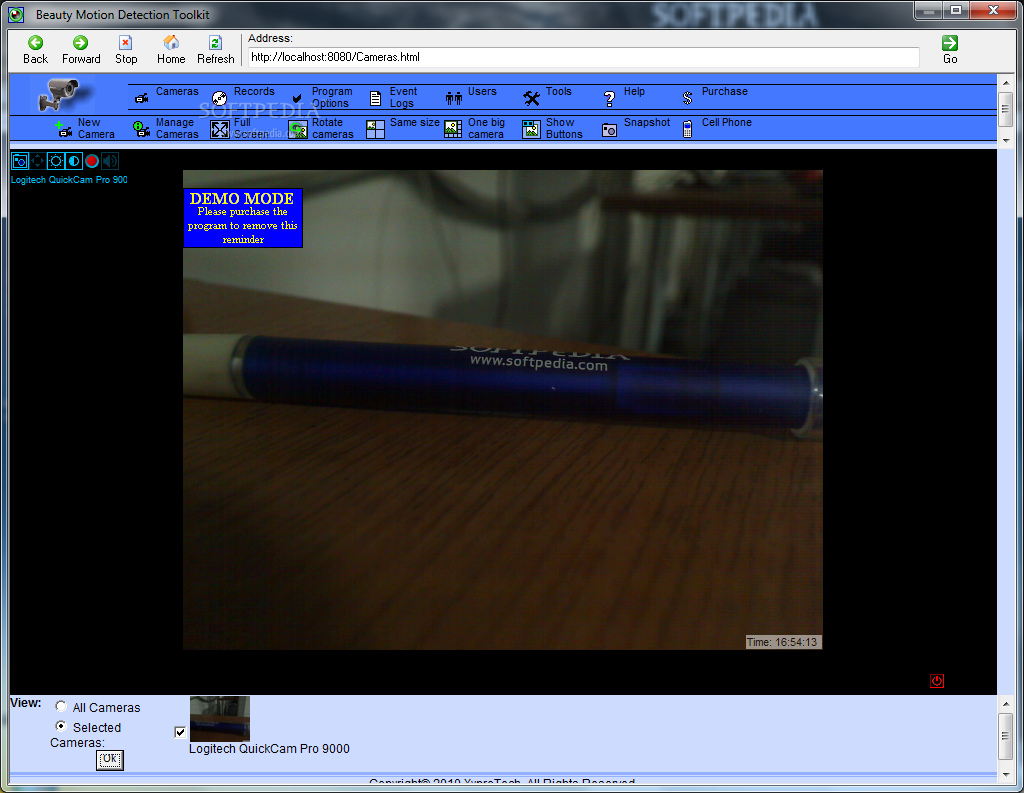The height and width of the screenshot is (793, 1024).
Task: Click the red power icon below video
Action: pyautogui.click(x=936, y=681)
